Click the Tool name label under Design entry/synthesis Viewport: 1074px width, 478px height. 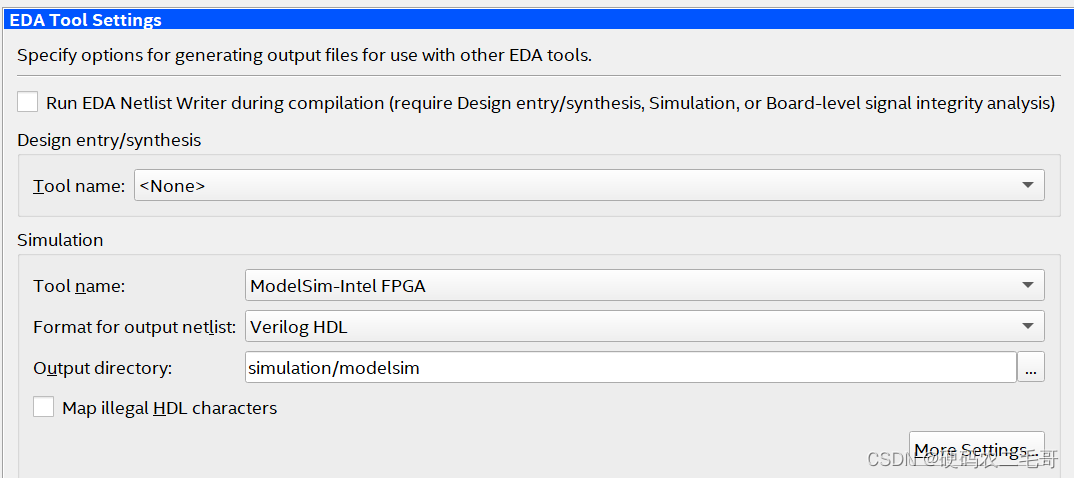(x=79, y=186)
